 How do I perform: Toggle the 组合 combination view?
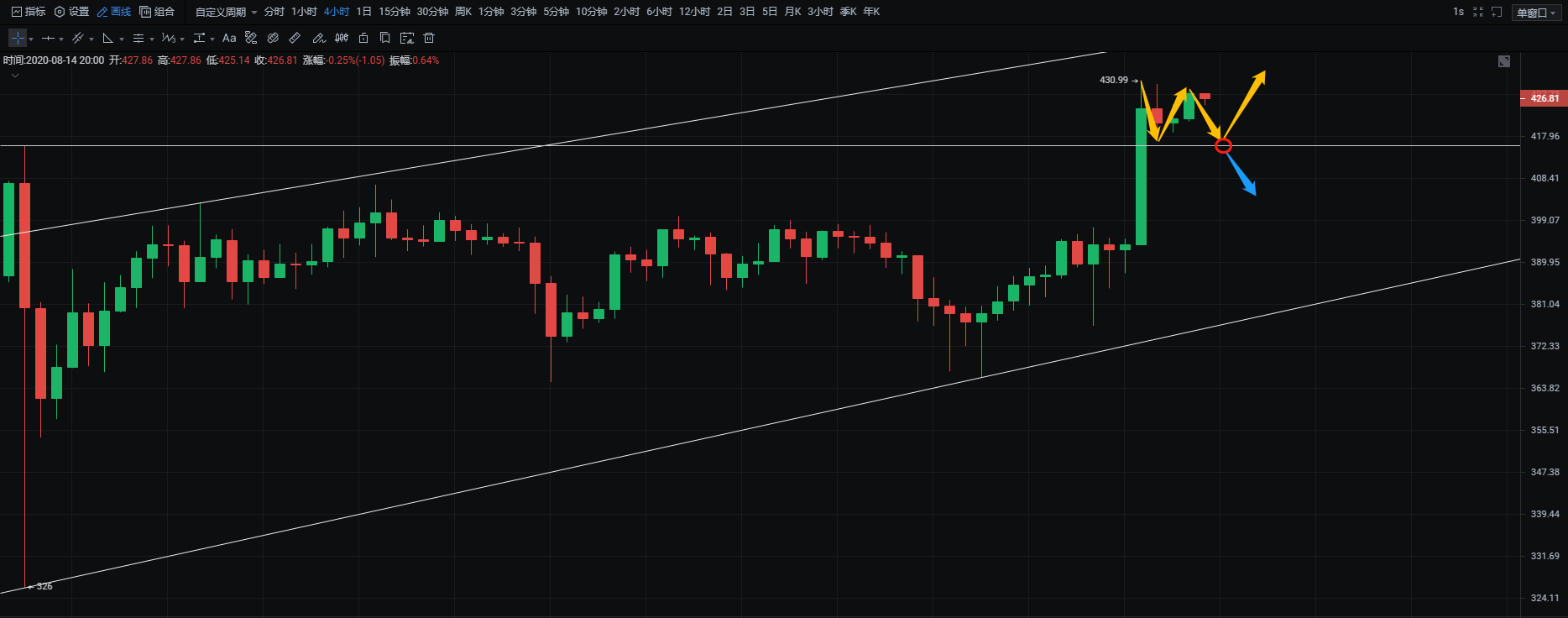(157, 12)
